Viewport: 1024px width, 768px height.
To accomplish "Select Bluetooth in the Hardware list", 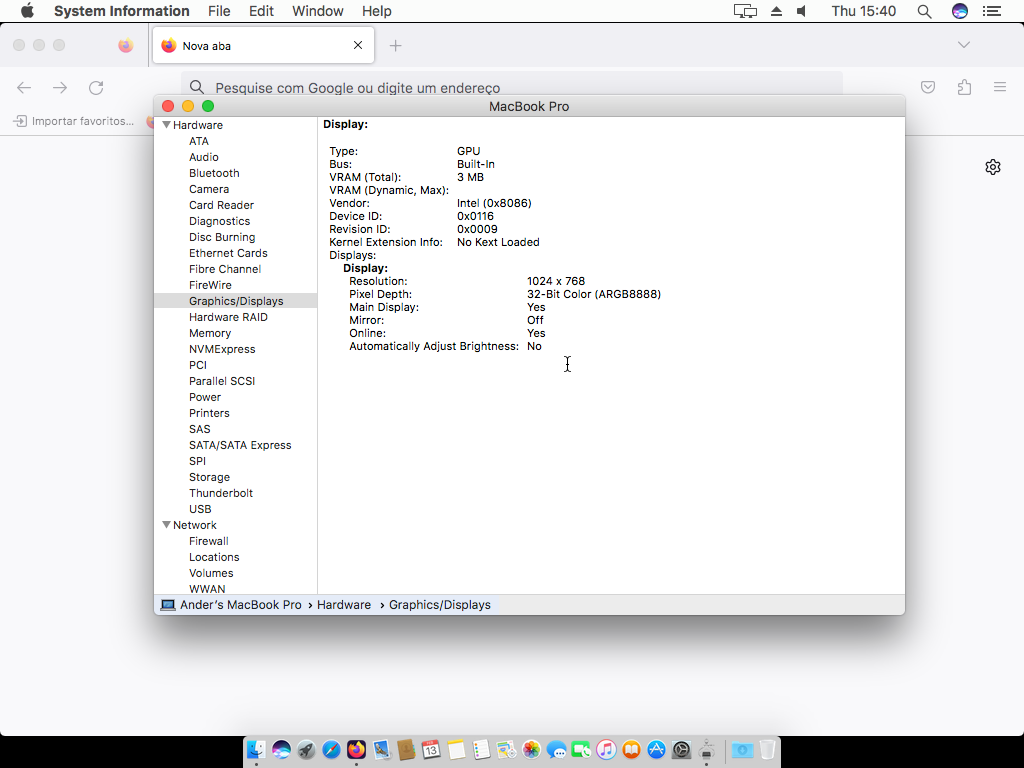I will pyautogui.click(x=214, y=173).
